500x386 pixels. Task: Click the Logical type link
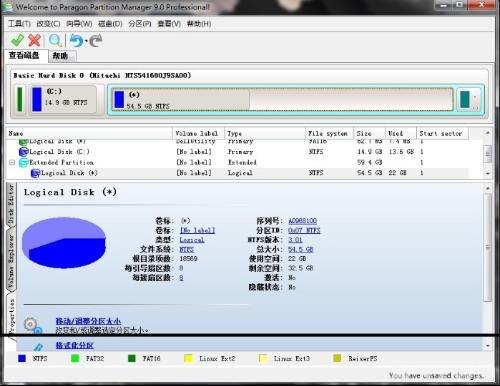(x=192, y=240)
